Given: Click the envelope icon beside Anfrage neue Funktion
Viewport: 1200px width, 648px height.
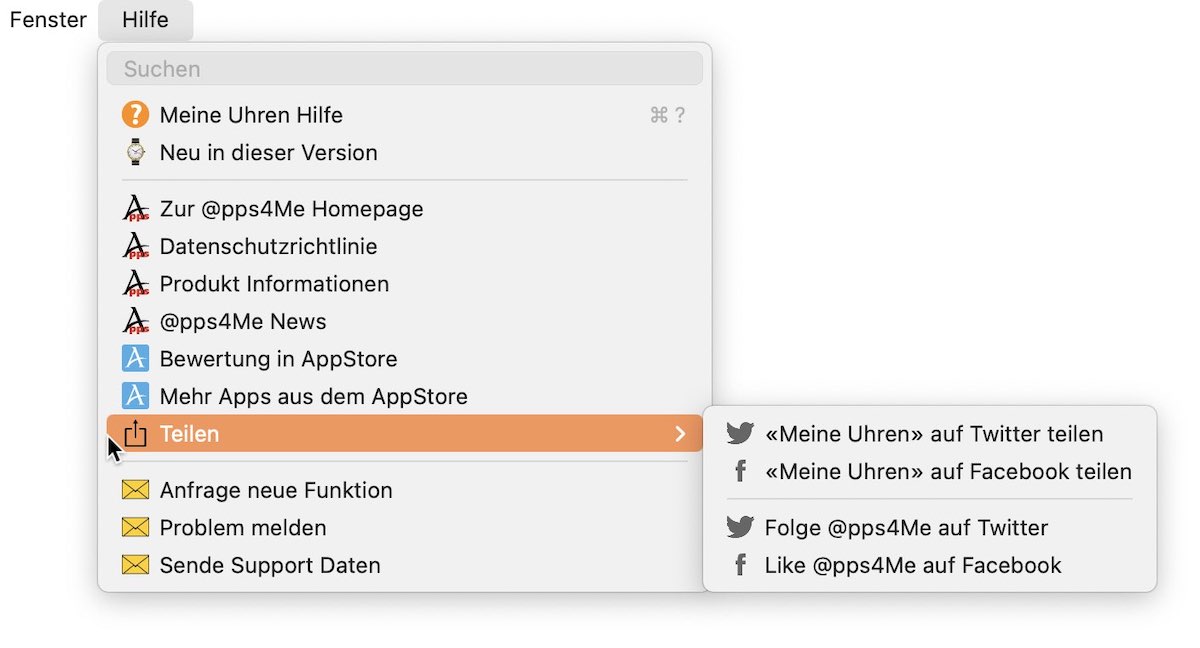Looking at the screenshot, I should click(135, 490).
